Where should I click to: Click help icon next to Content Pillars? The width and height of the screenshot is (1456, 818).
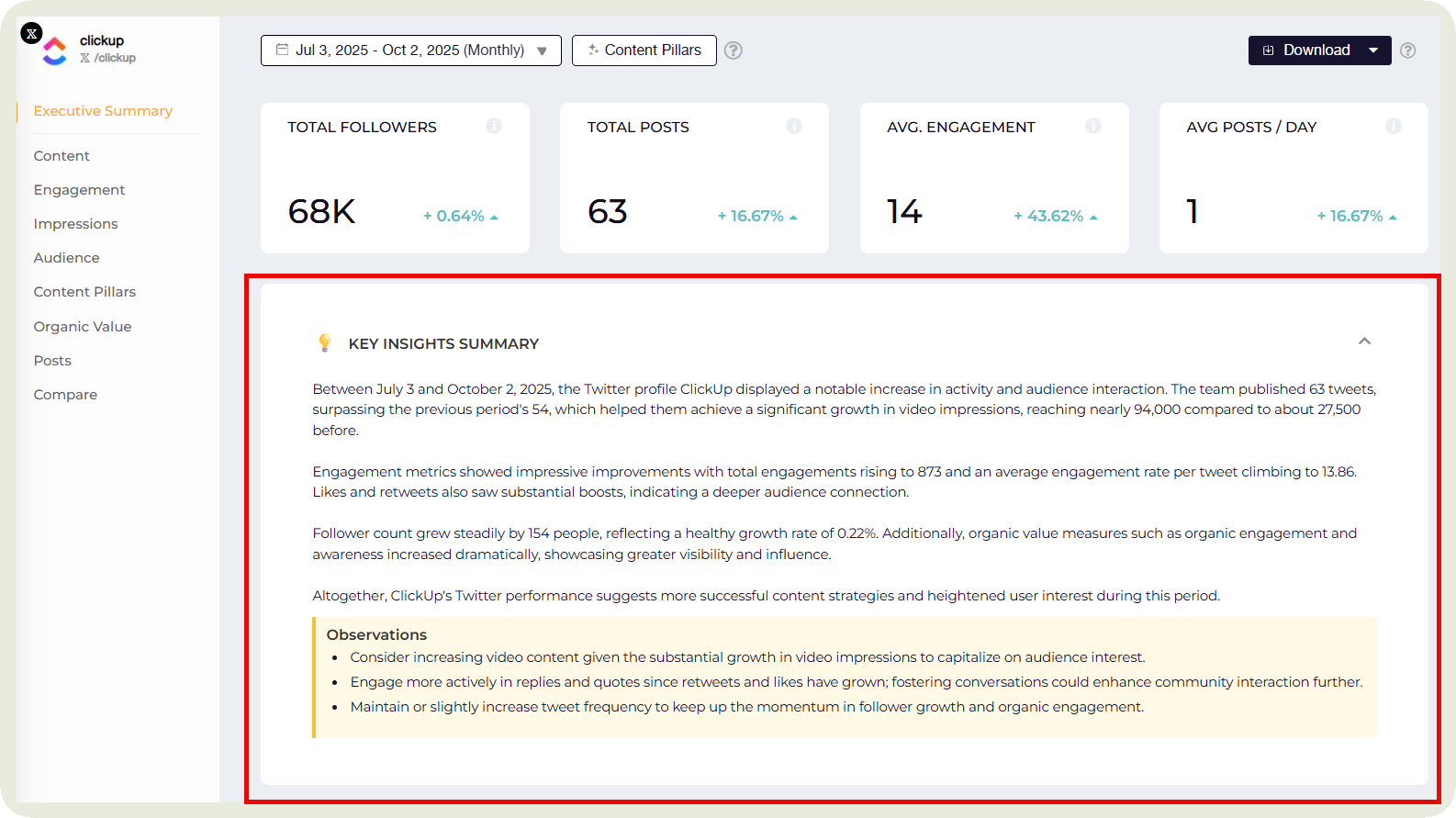pos(734,50)
